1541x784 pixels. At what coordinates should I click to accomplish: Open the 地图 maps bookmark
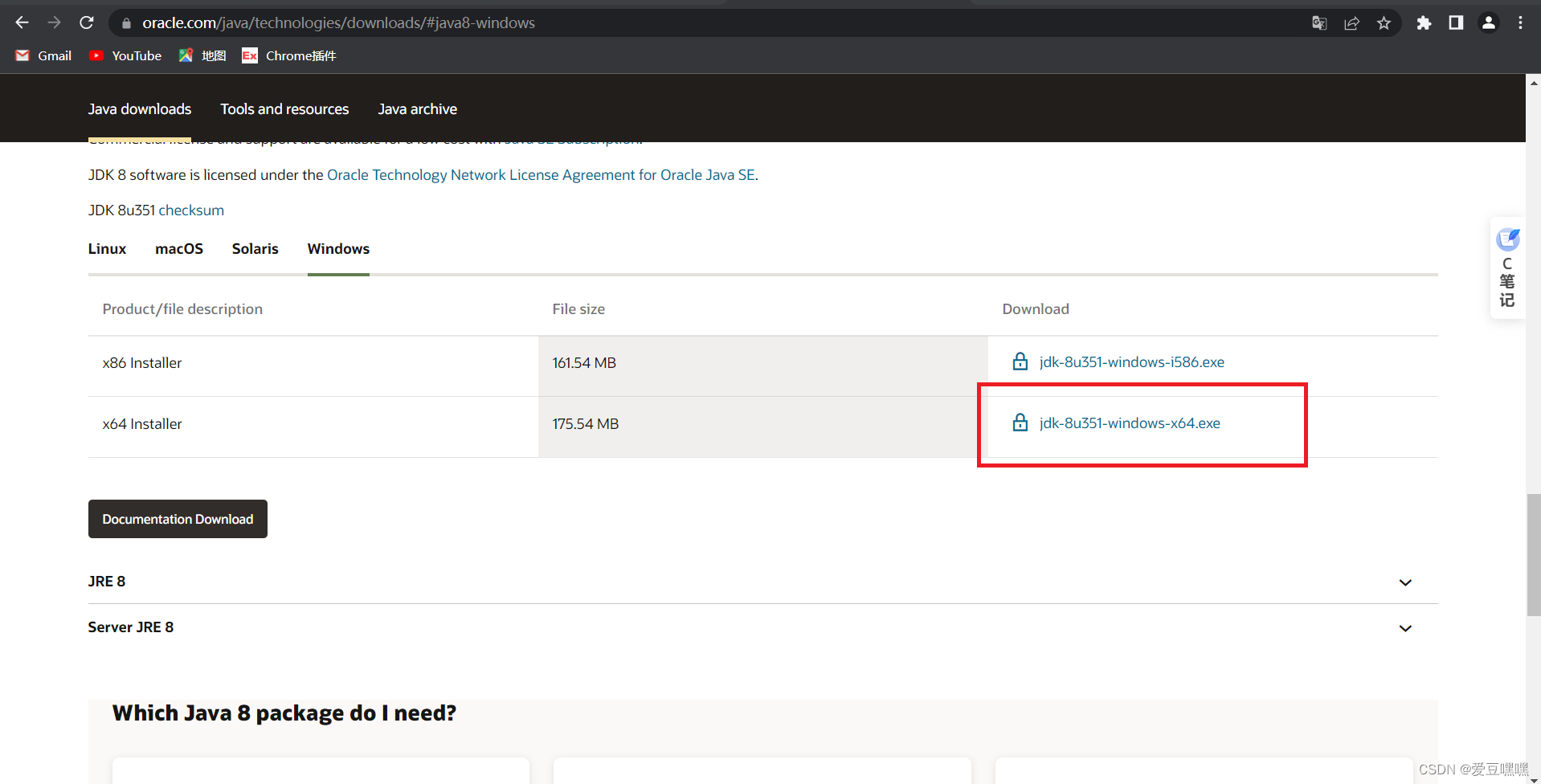202,55
